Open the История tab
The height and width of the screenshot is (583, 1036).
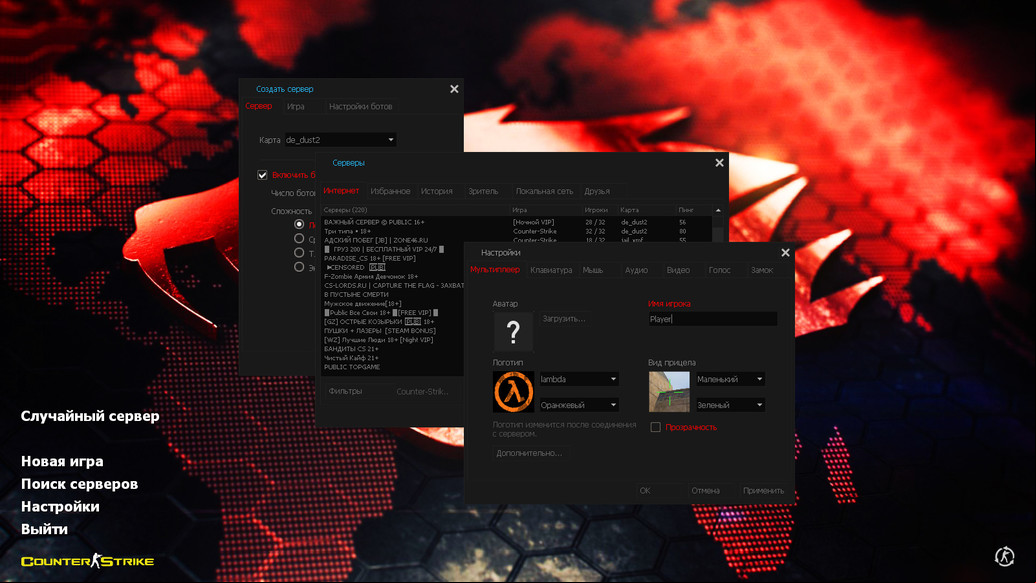(x=437, y=191)
